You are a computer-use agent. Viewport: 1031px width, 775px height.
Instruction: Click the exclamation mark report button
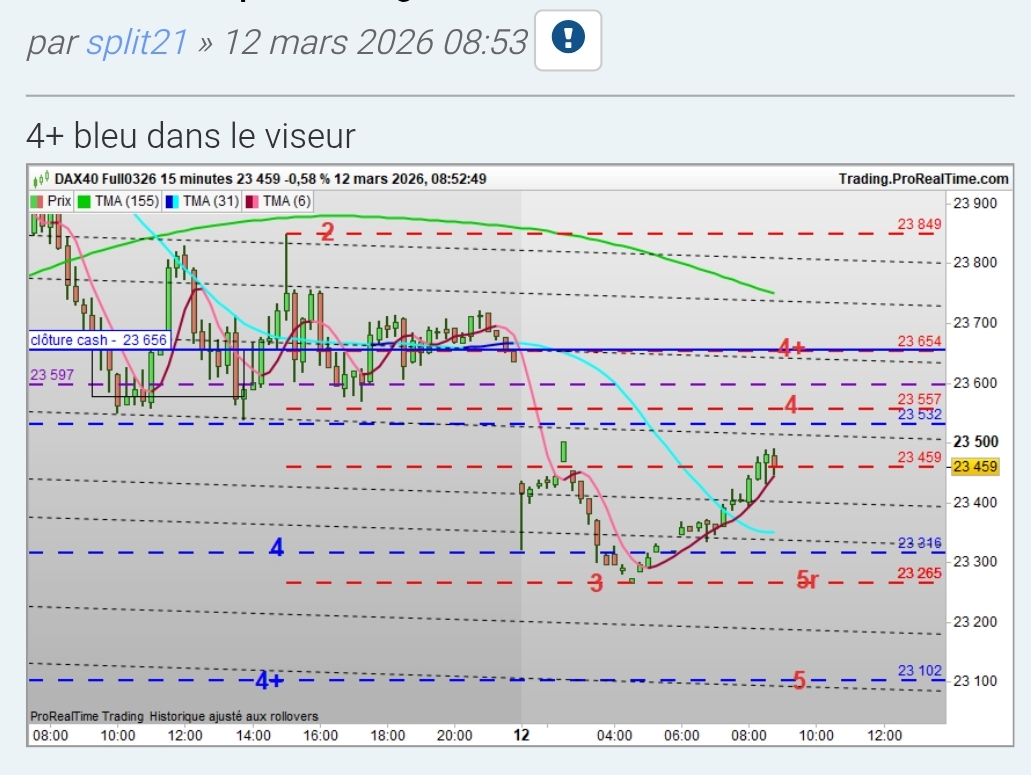[568, 40]
